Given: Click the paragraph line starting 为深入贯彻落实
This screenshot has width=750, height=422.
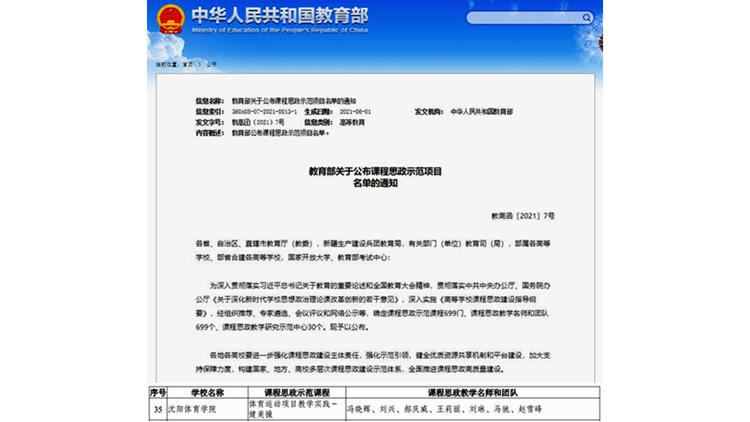Looking at the screenshot, I should (380, 286).
